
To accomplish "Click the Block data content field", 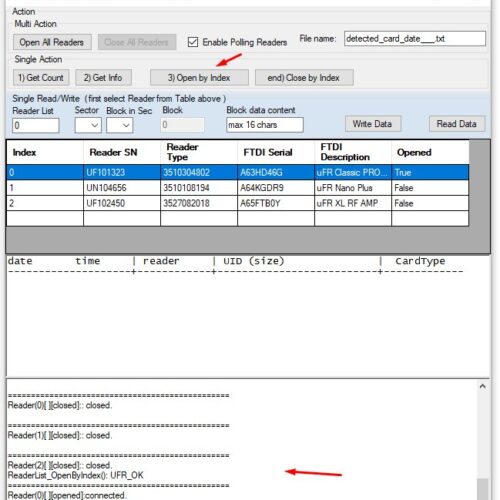I will (x=265, y=125).
